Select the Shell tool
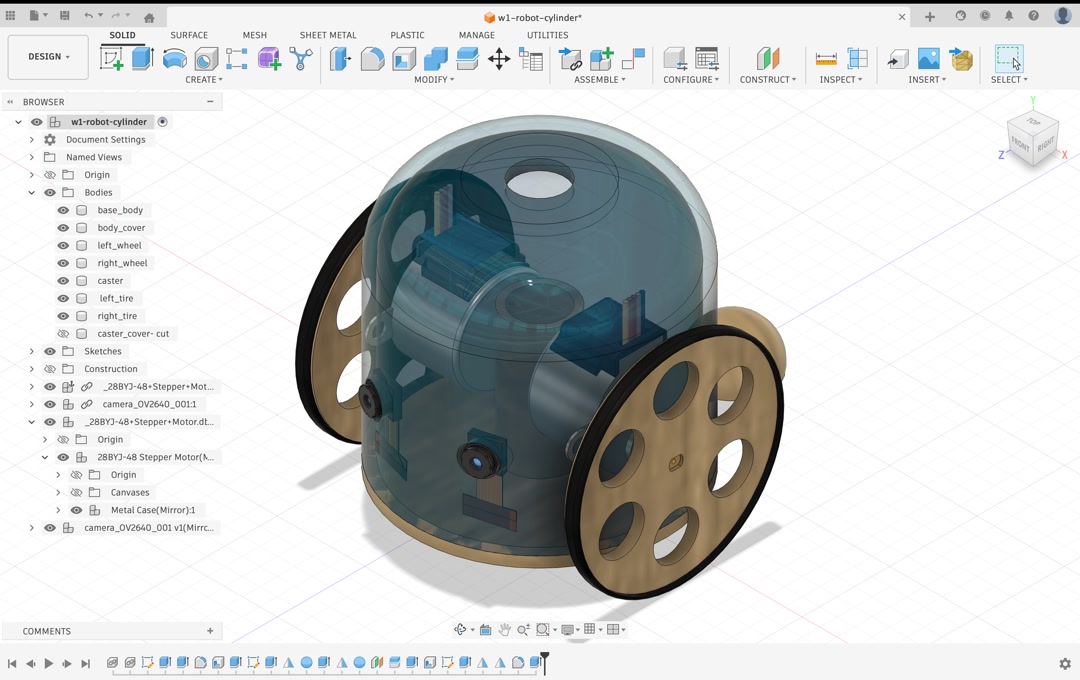 [404, 59]
